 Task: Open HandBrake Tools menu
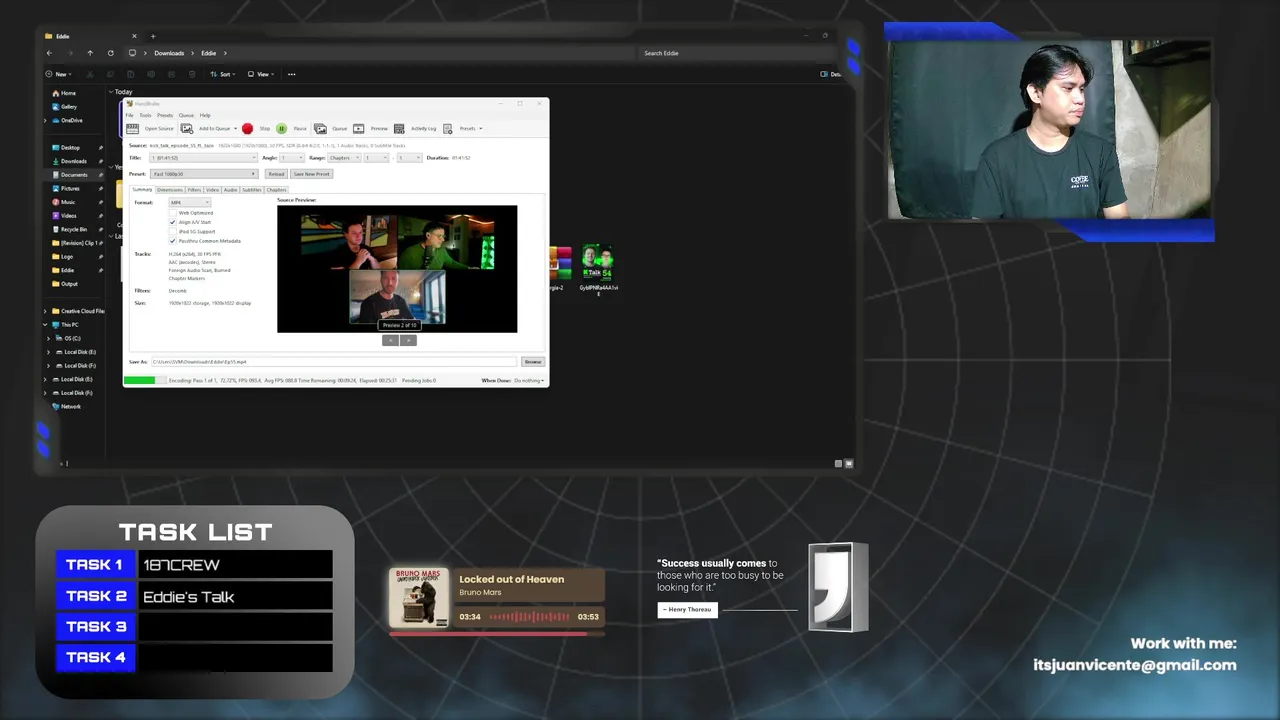pos(145,115)
